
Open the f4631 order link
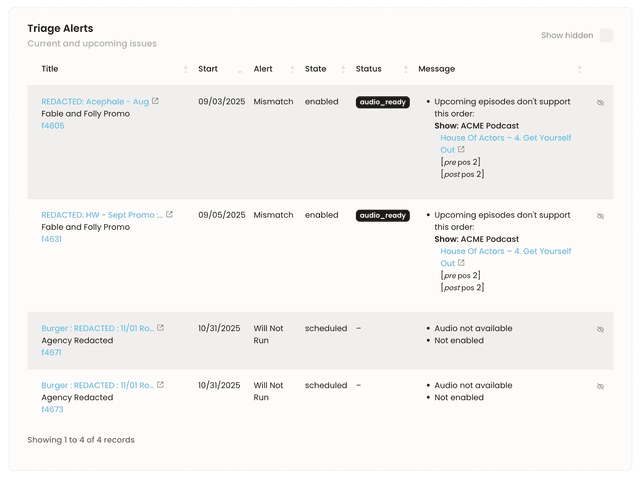click(x=51, y=239)
